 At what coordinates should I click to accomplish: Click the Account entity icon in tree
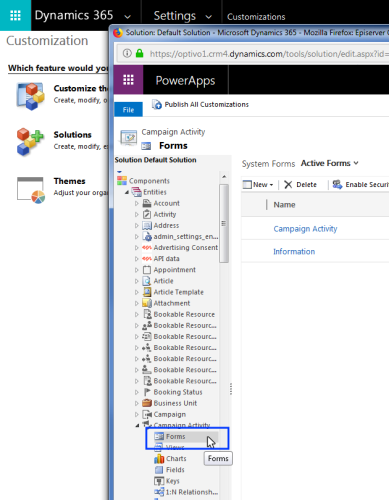(x=147, y=203)
